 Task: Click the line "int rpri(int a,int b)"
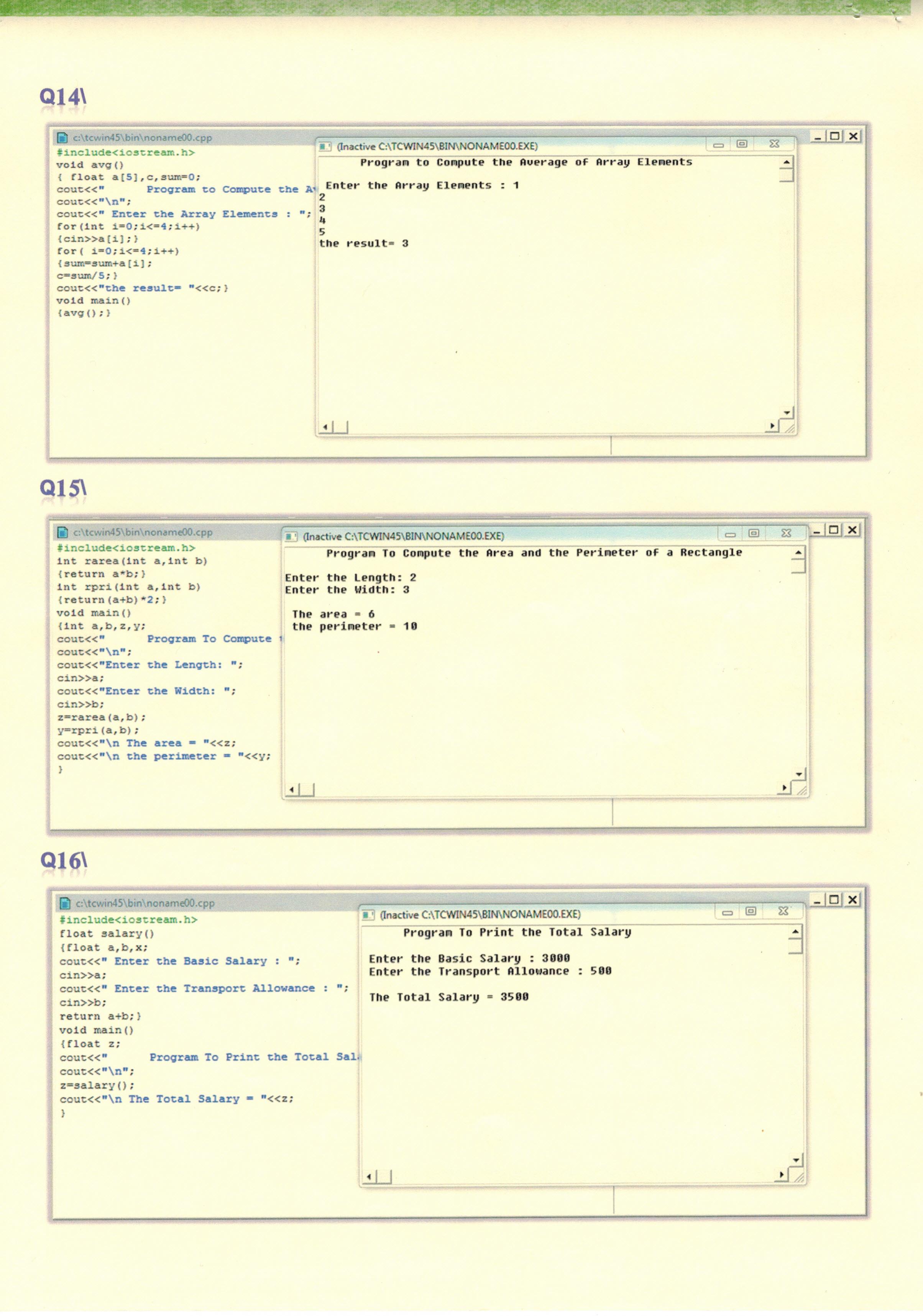pyautogui.click(x=128, y=587)
